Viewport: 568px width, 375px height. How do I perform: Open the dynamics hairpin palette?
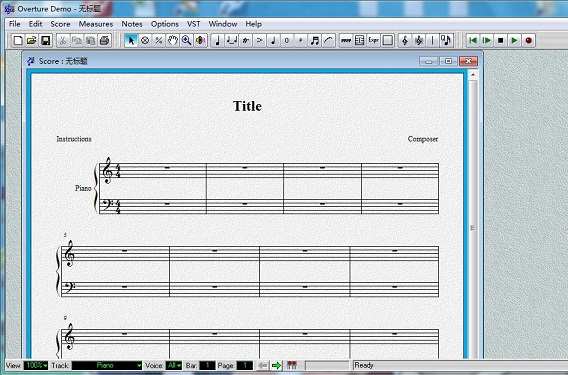(346, 40)
